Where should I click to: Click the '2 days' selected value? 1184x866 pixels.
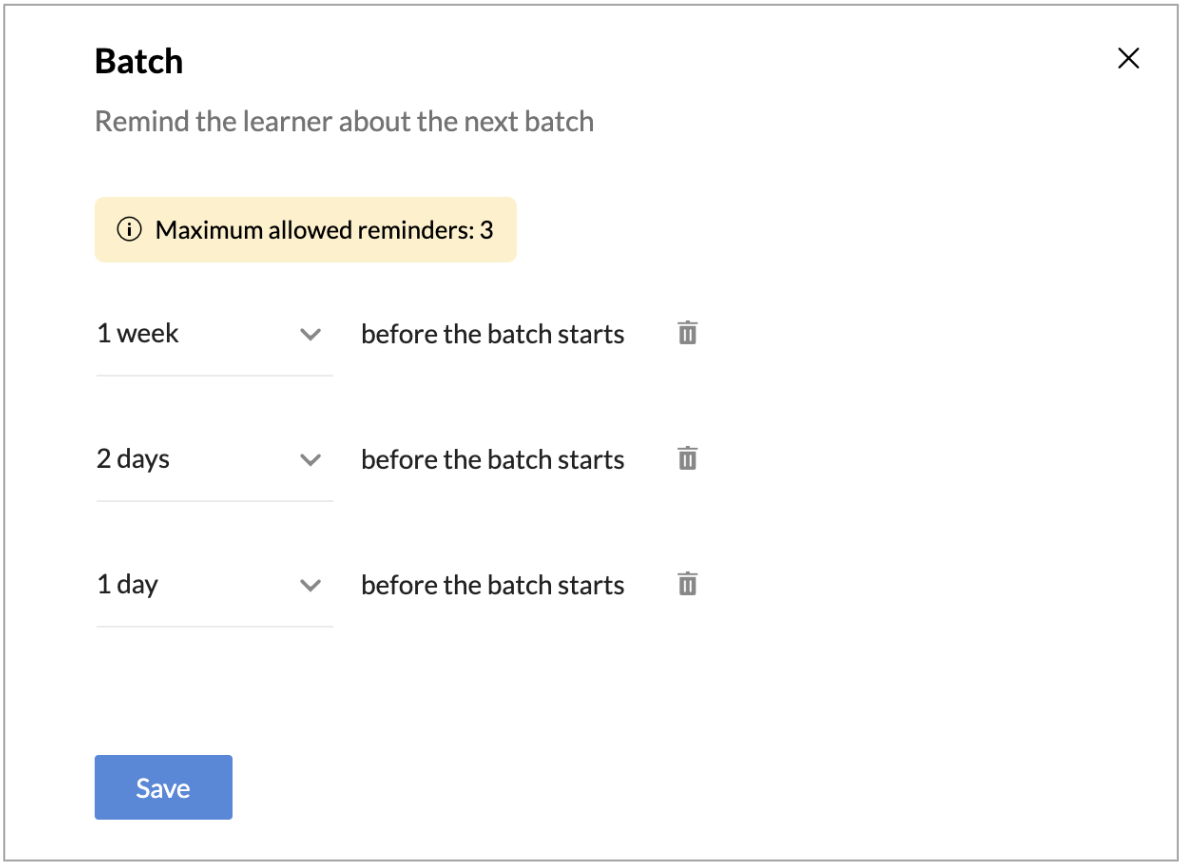coord(133,460)
